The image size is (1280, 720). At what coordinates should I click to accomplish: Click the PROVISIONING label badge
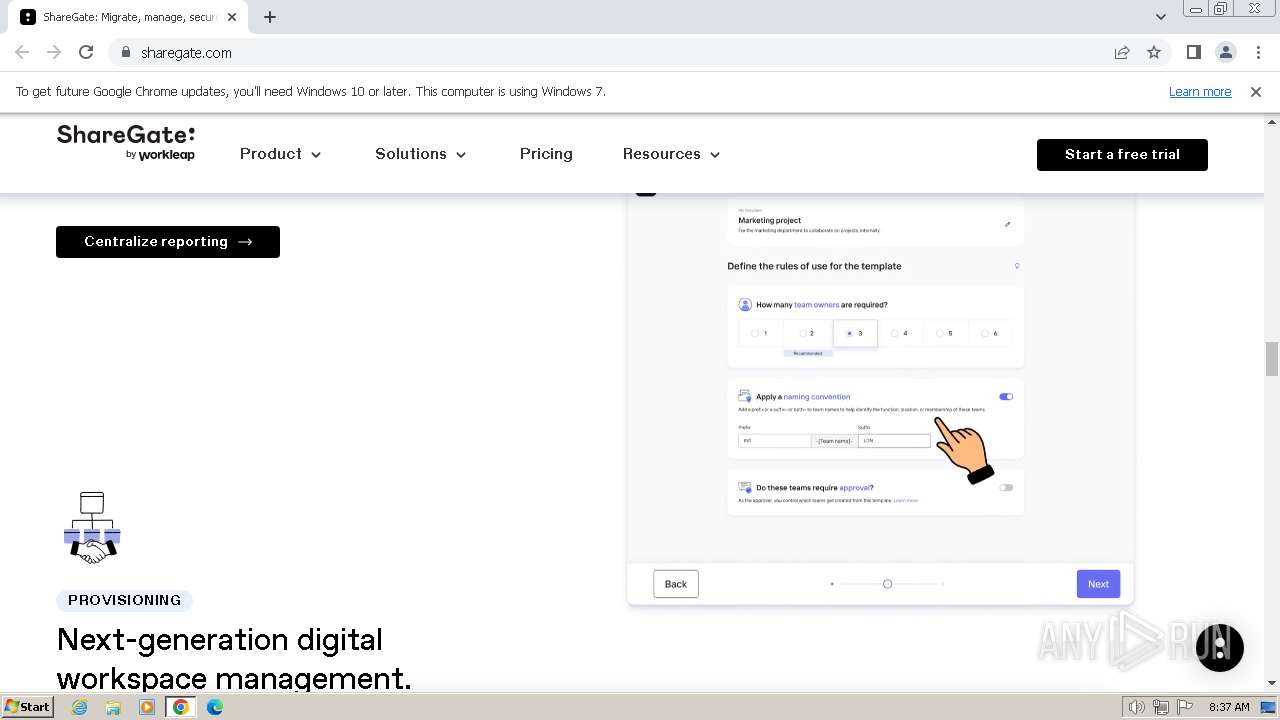pos(125,600)
